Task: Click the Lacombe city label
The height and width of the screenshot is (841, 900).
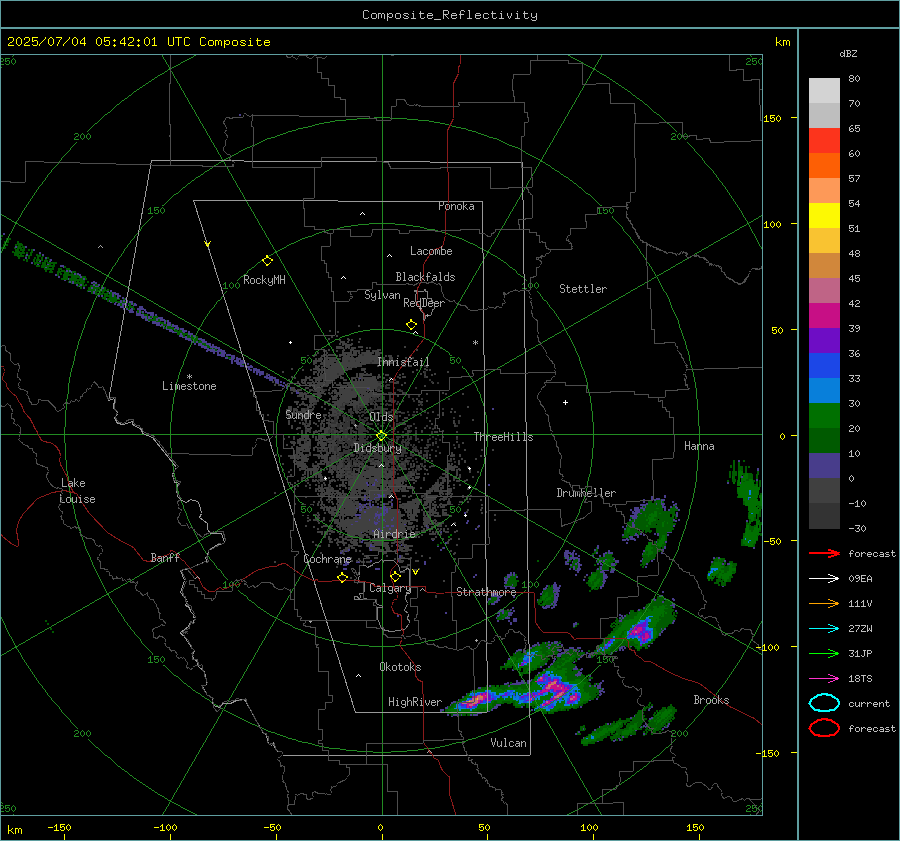Action: point(431,251)
